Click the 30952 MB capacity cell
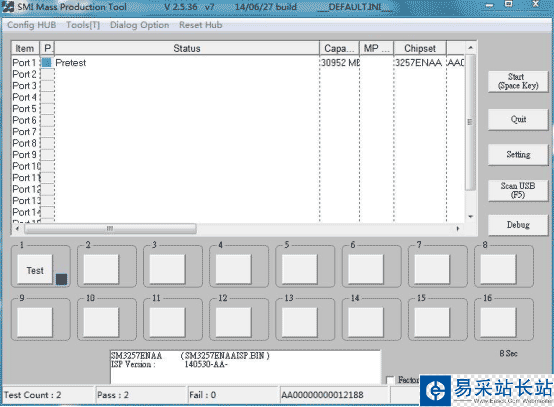The width and height of the screenshot is (554, 407). tap(340, 63)
